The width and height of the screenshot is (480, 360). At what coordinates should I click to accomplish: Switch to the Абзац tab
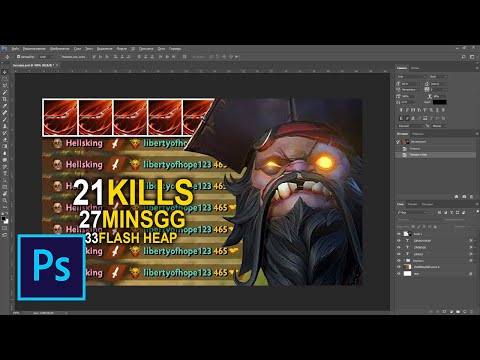pos(415,68)
